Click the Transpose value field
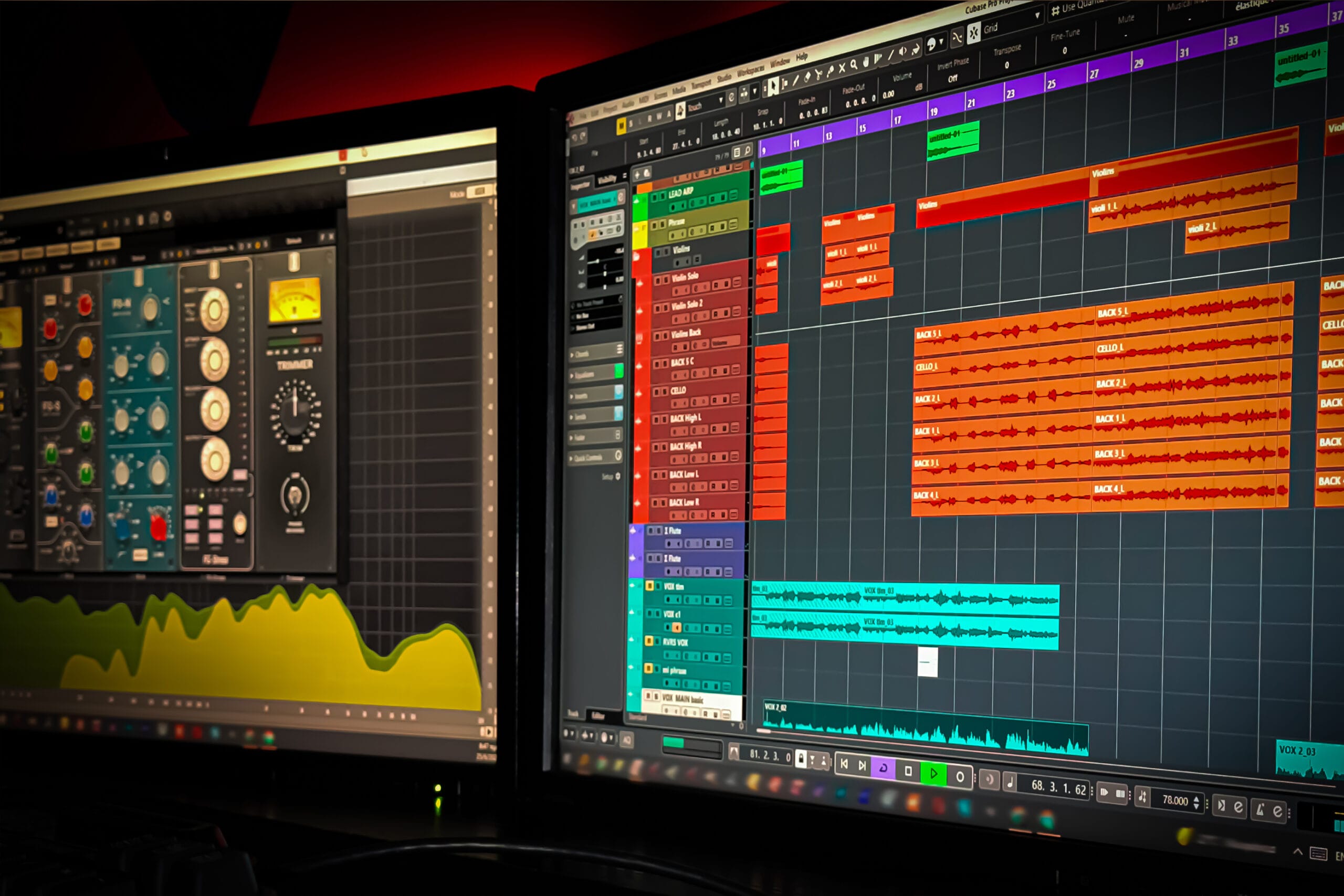 1006,65
